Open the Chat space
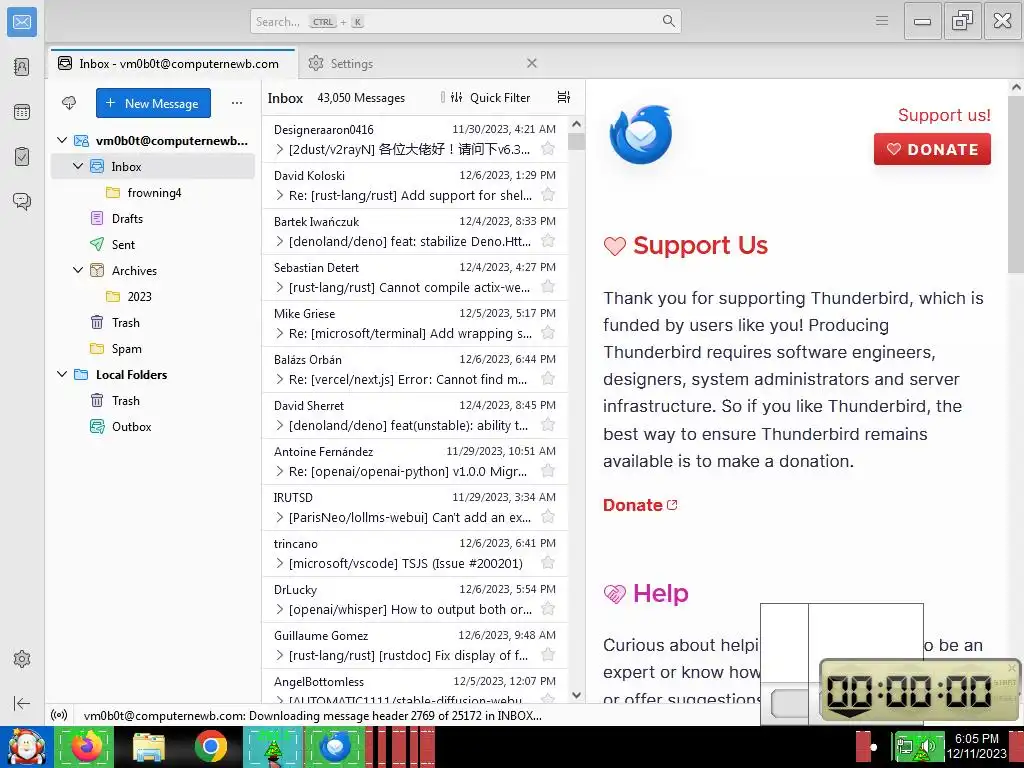Image resolution: width=1024 pixels, height=768 pixels. pos(22,201)
